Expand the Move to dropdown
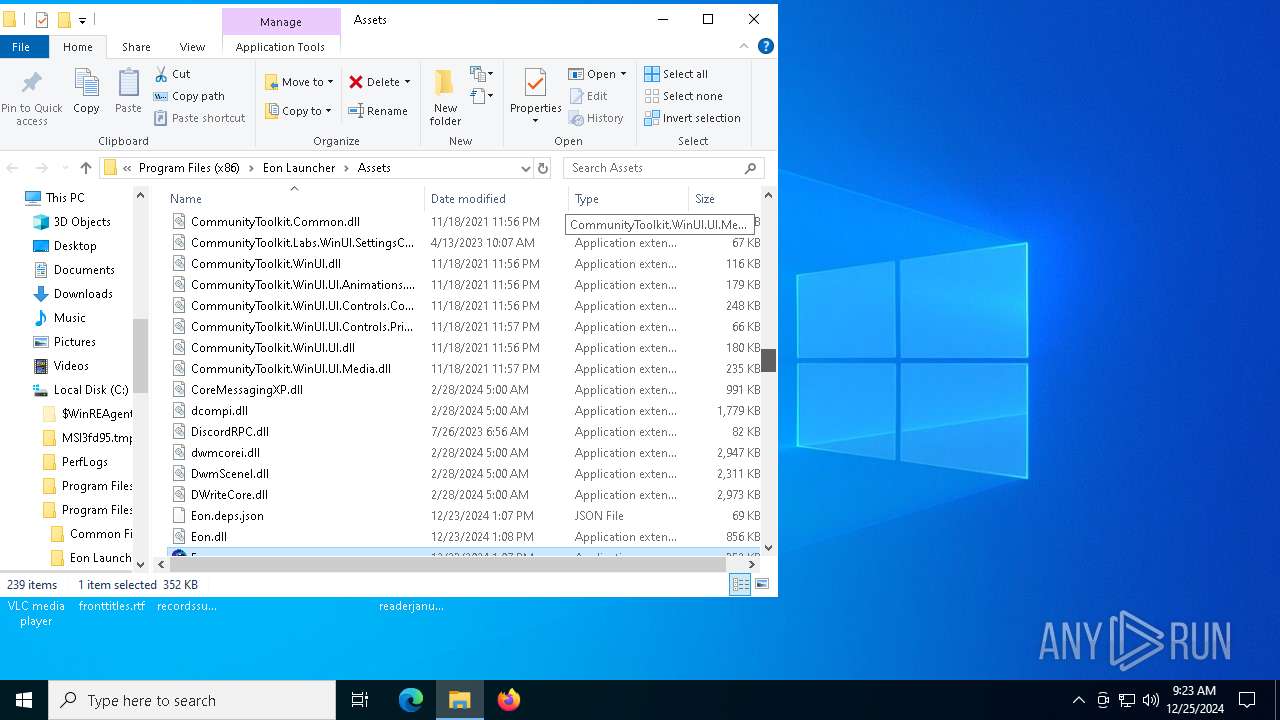 tap(330, 82)
